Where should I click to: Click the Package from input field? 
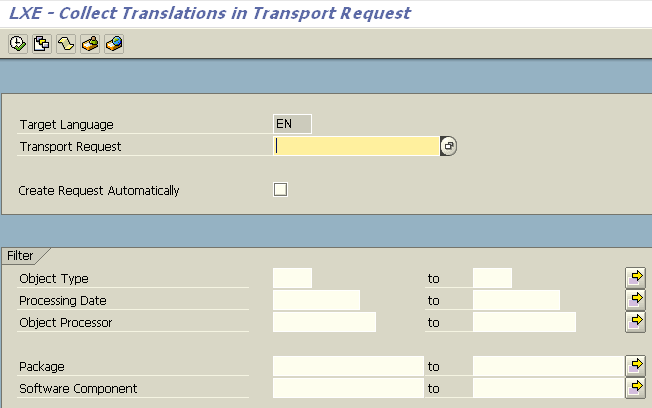pos(348,366)
